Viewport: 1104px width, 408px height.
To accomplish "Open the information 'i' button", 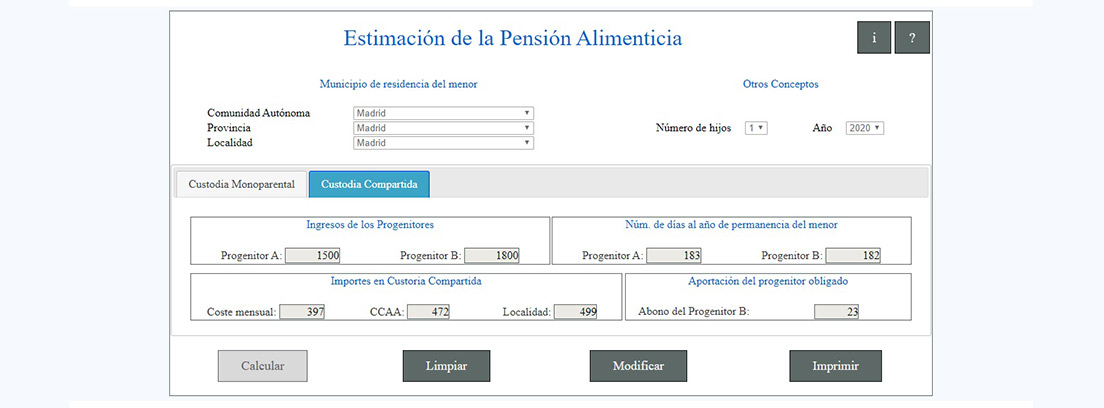I will [x=874, y=37].
